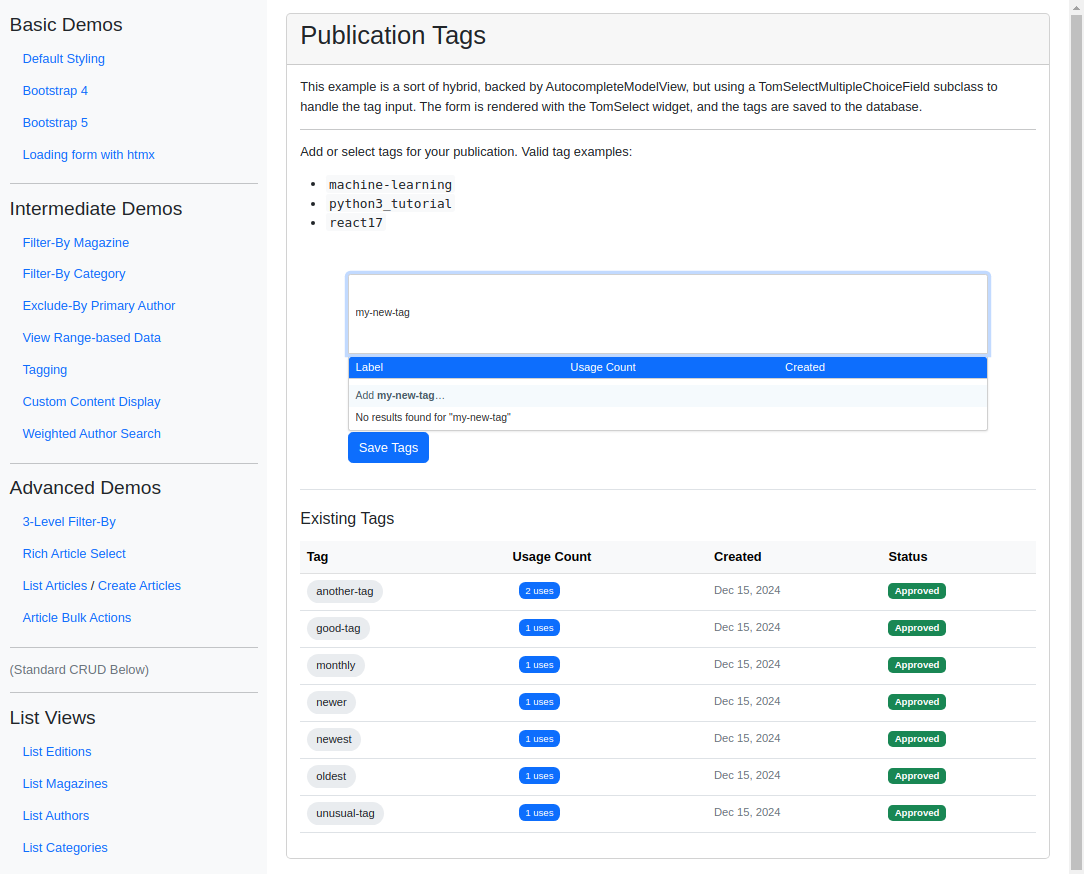The image size is (1084, 874).
Task: Open Weighted Author Search demo
Action: (x=92, y=434)
